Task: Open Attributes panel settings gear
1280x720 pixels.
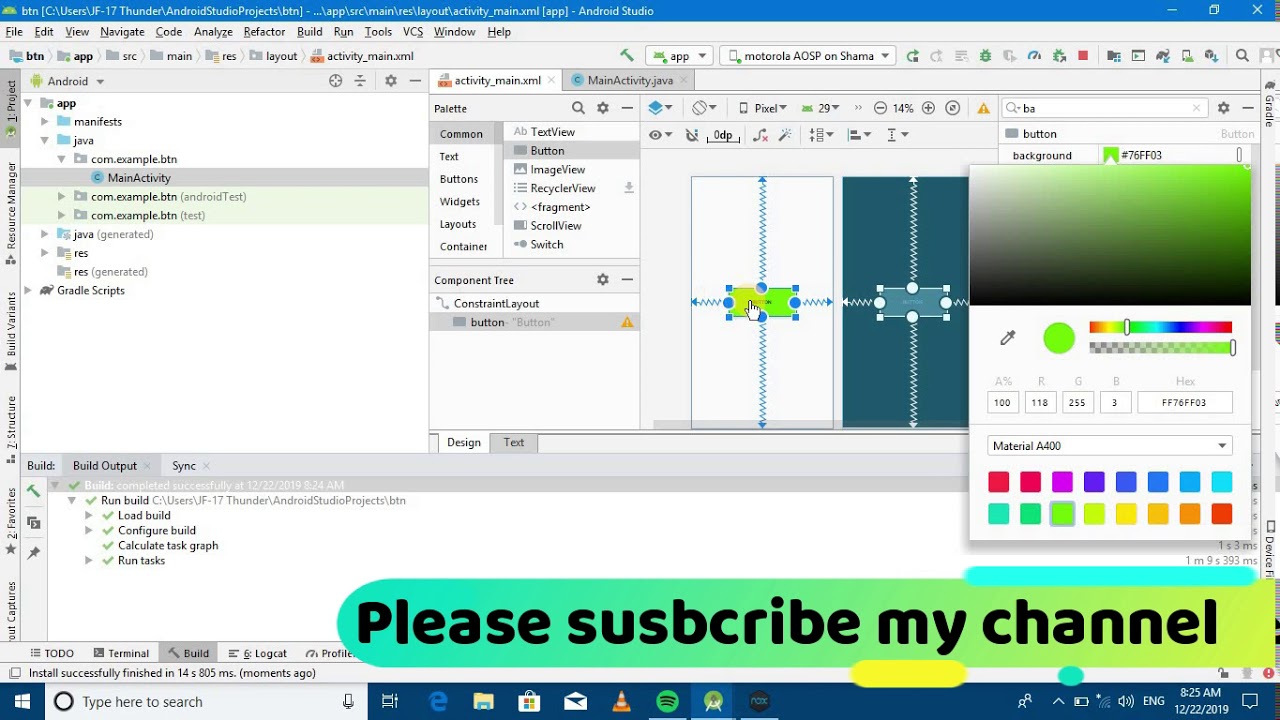Action: point(1223,108)
